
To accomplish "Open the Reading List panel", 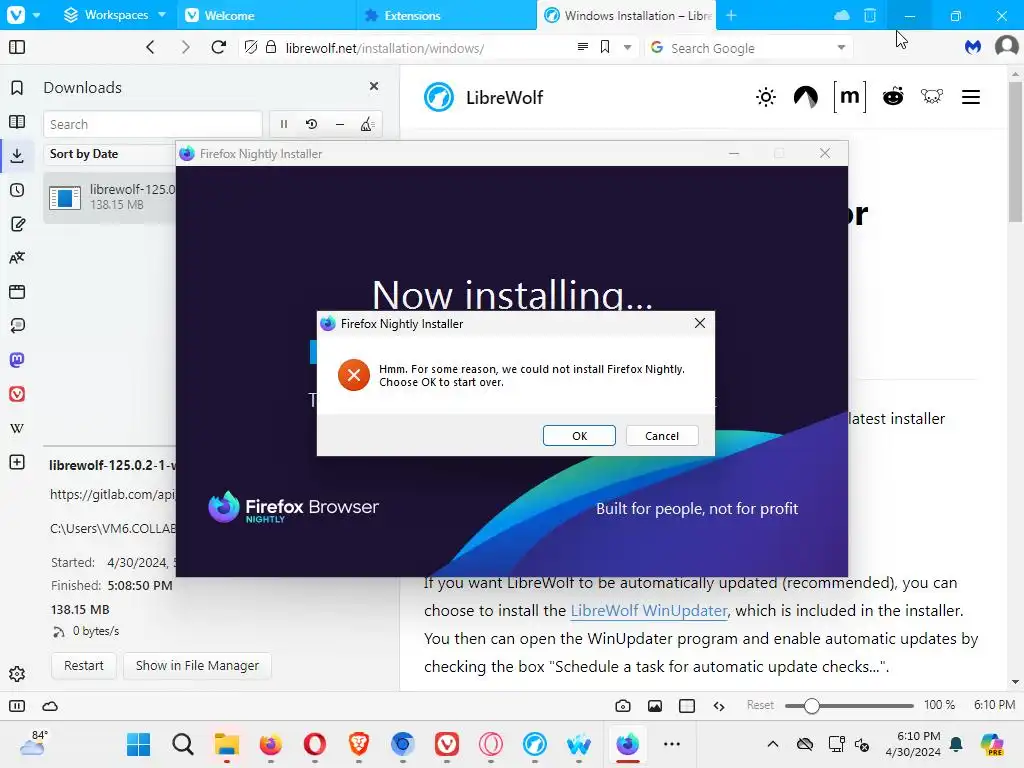I will 17,121.
